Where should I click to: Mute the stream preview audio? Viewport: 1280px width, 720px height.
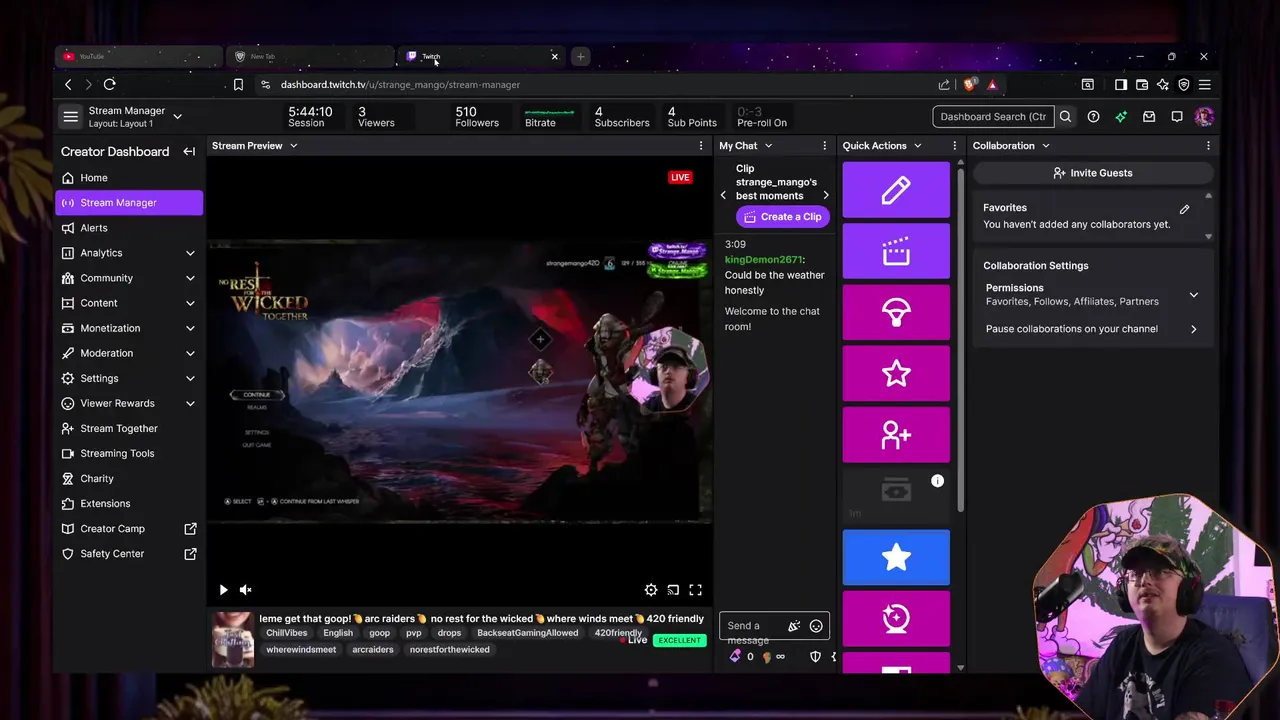click(246, 590)
